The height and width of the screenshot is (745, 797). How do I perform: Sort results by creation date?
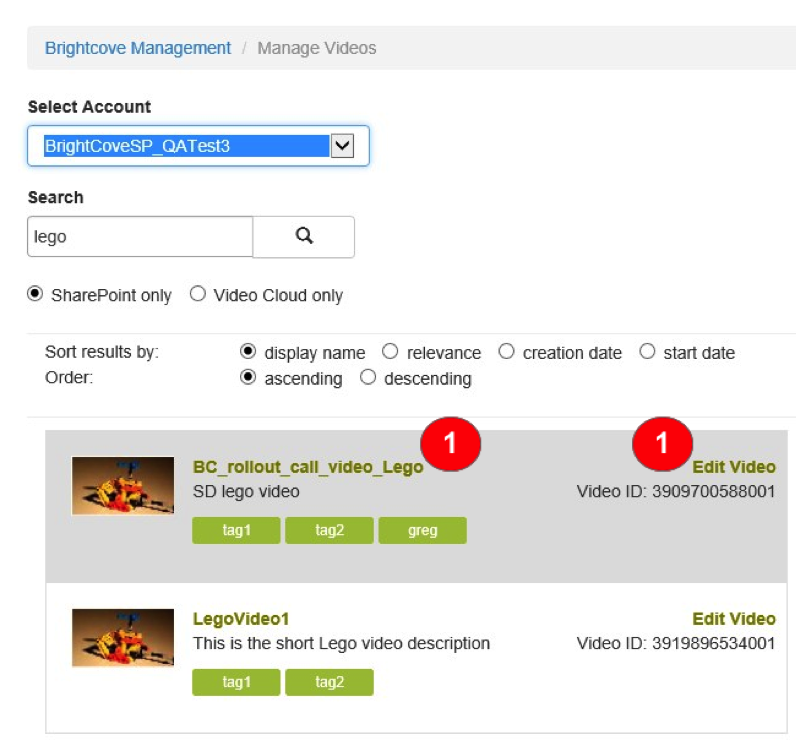point(507,352)
